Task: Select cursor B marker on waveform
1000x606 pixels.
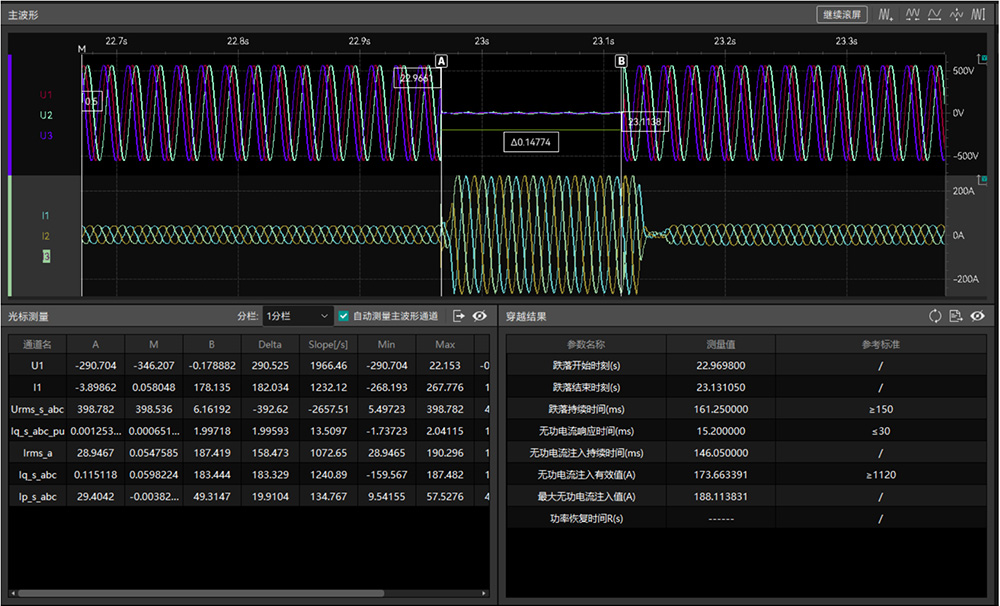Action: coord(621,61)
